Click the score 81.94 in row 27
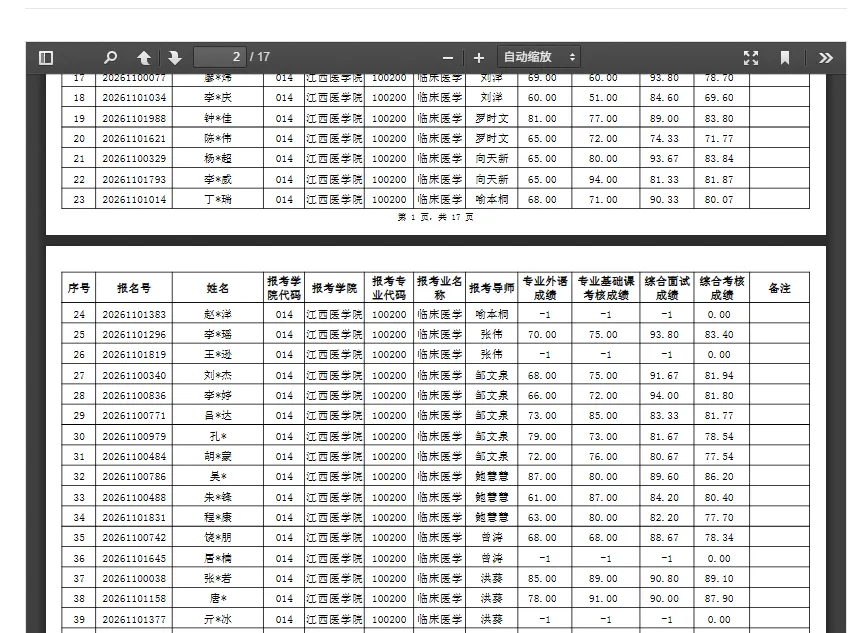Viewport: 868px width, 633px height. [719, 375]
